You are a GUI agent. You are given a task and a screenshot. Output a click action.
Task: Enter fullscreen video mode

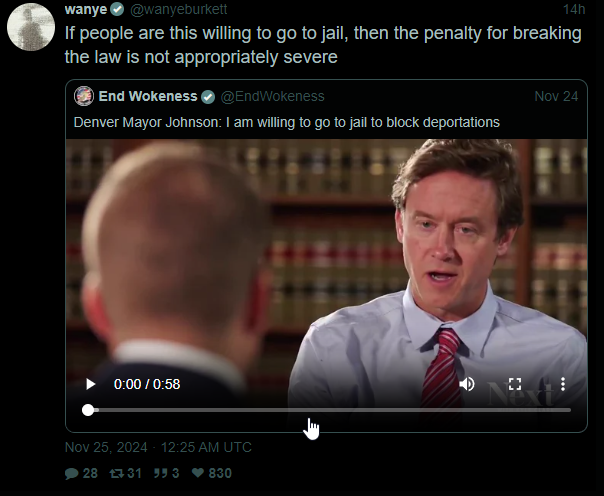515,384
